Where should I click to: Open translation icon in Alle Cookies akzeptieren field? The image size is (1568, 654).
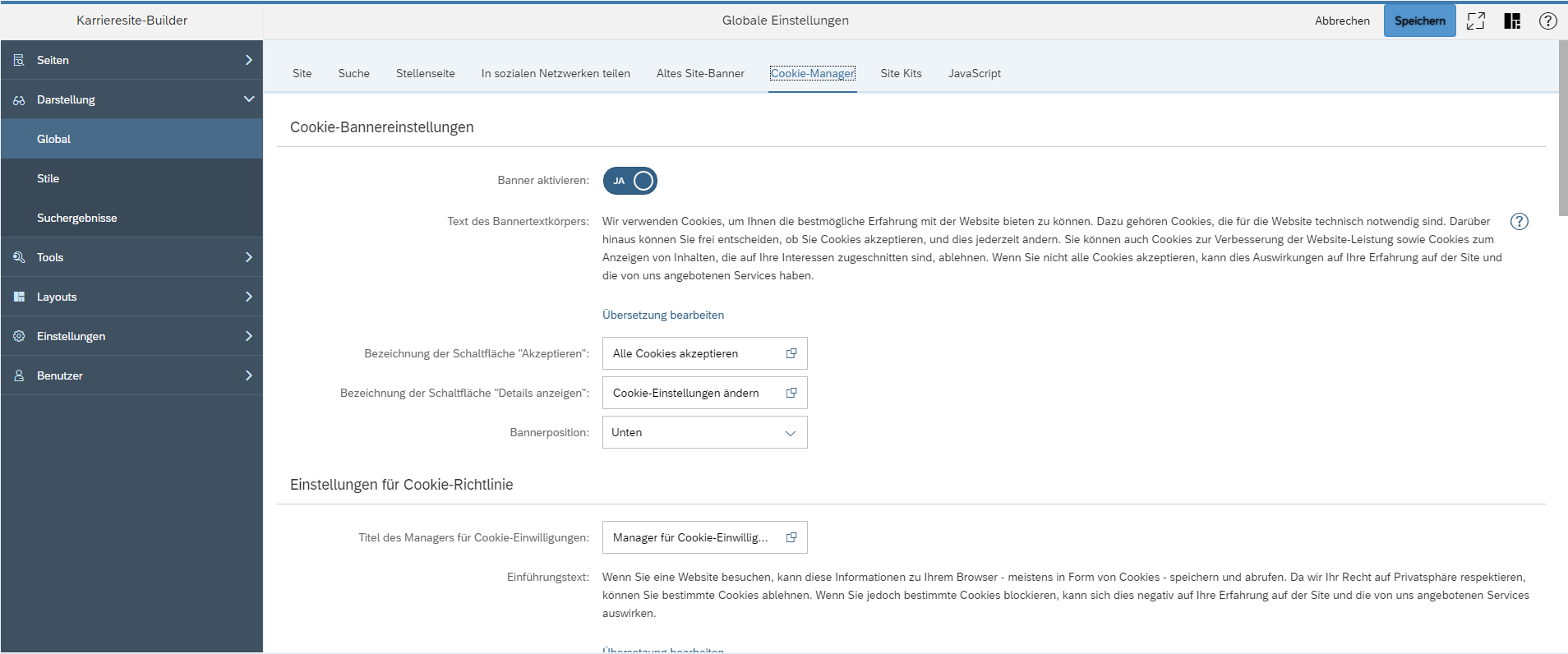pos(791,353)
